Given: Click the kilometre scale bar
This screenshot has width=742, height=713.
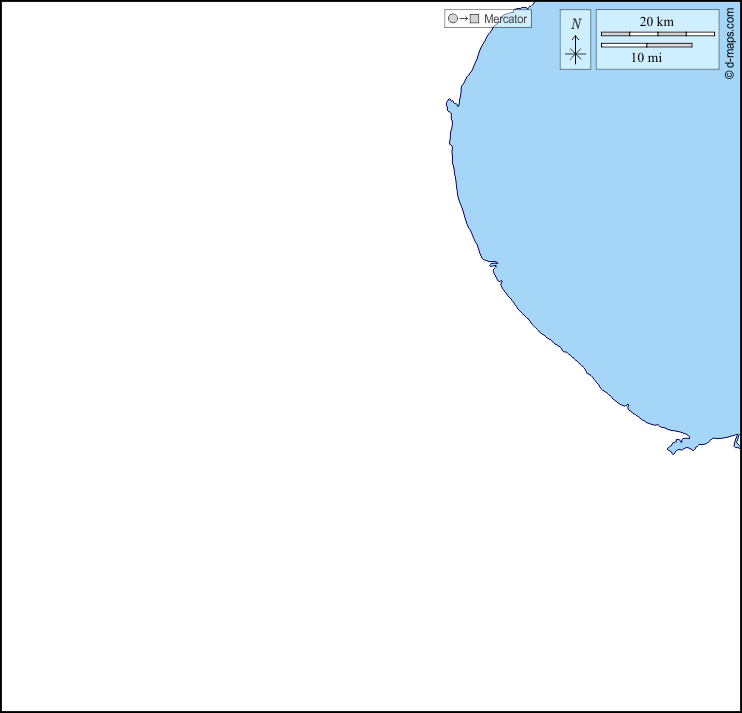Looking at the screenshot, I should [657, 34].
